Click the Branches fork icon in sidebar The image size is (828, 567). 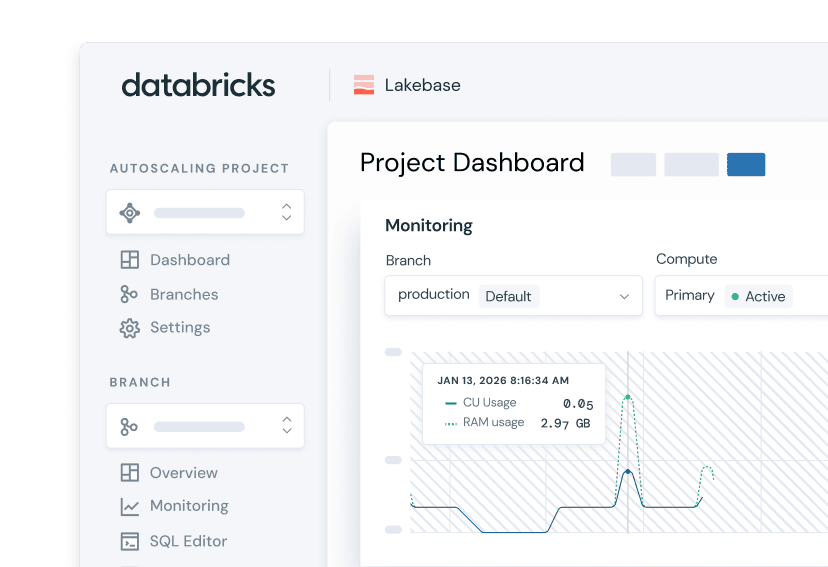tap(129, 294)
